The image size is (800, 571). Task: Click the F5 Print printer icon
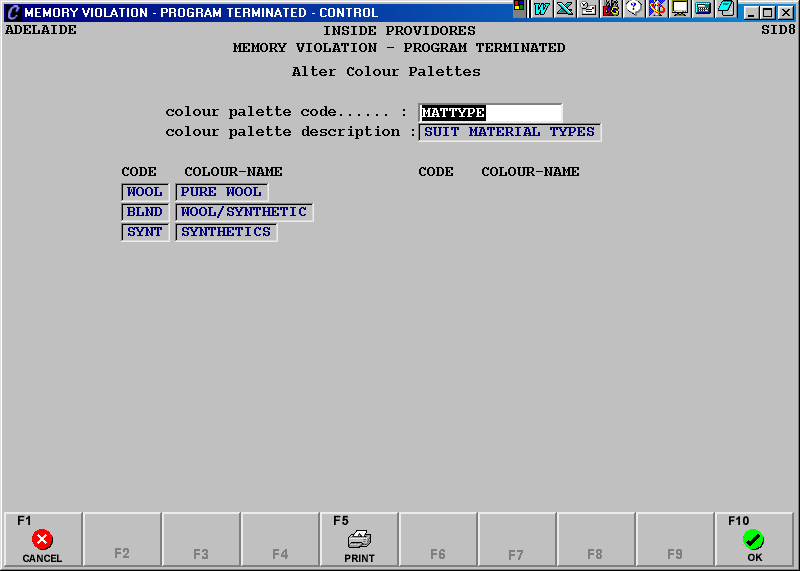click(359, 540)
